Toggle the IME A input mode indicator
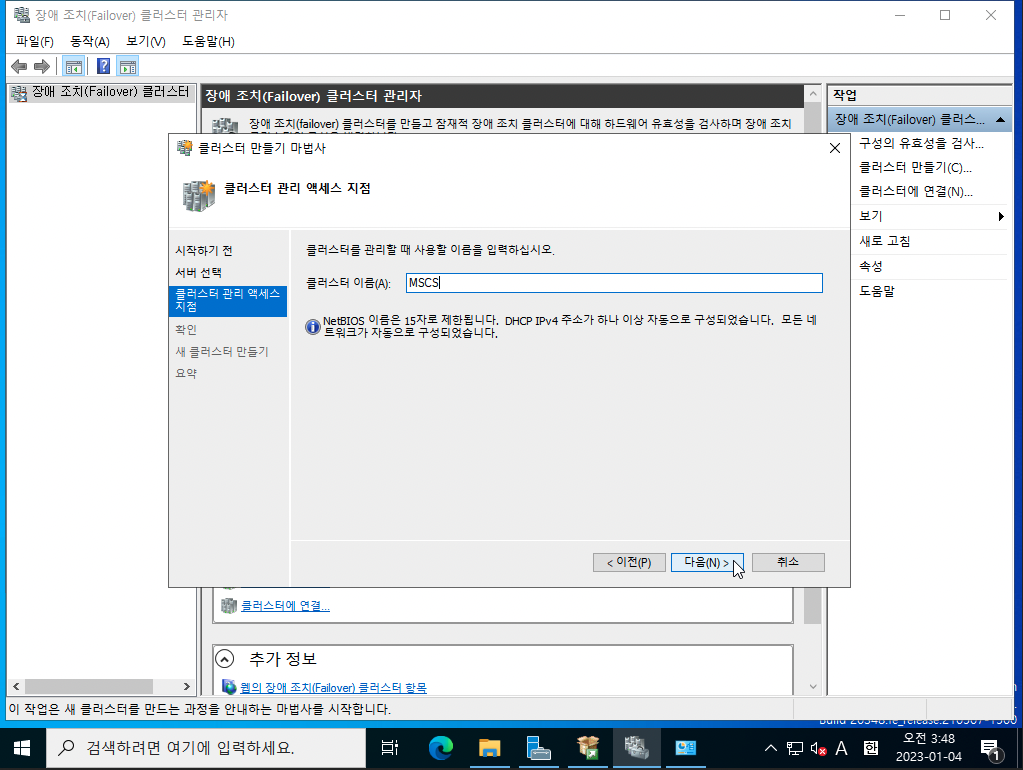Image resolution: width=1023 pixels, height=770 pixels. point(842,748)
